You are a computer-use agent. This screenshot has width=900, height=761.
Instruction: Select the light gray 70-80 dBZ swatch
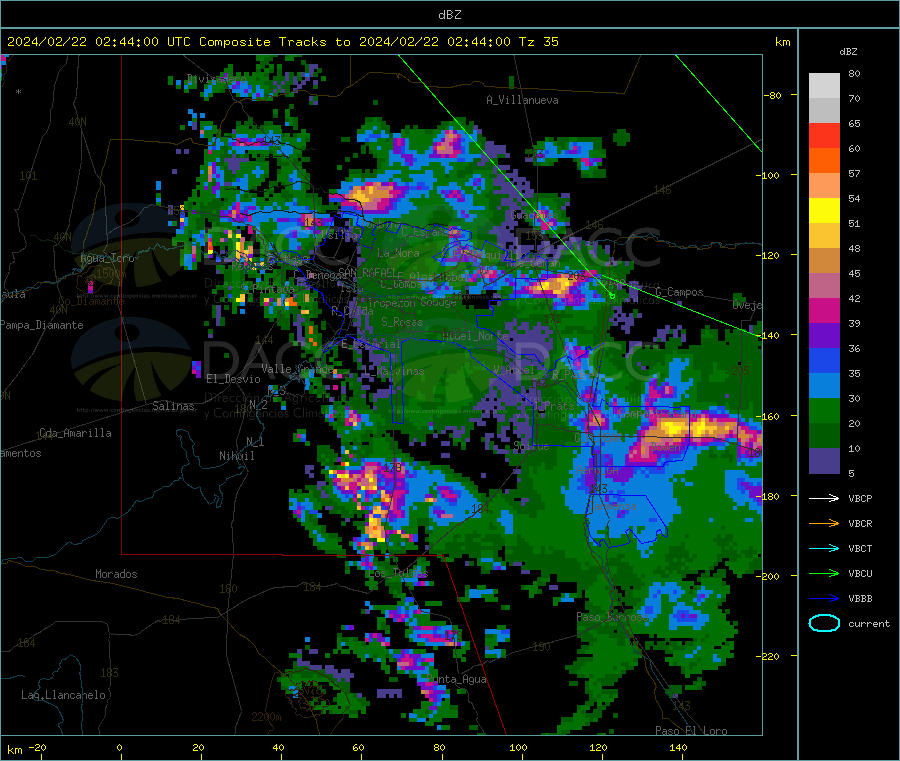(824, 86)
